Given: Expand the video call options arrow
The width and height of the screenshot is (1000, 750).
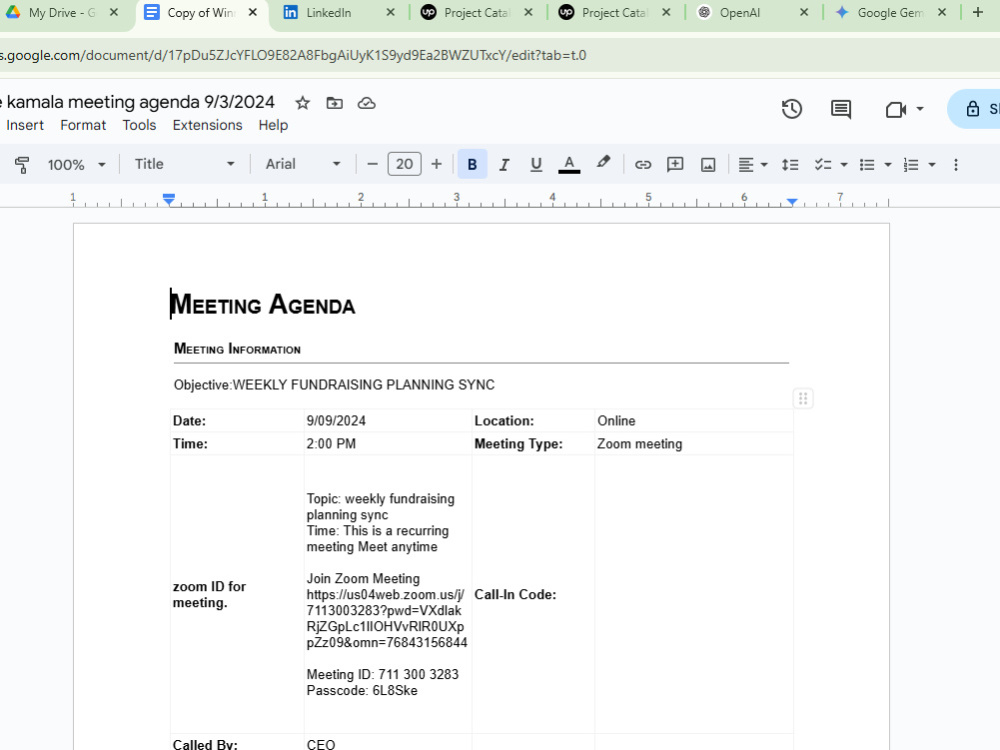Looking at the screenshot, I should pos(920,108).
